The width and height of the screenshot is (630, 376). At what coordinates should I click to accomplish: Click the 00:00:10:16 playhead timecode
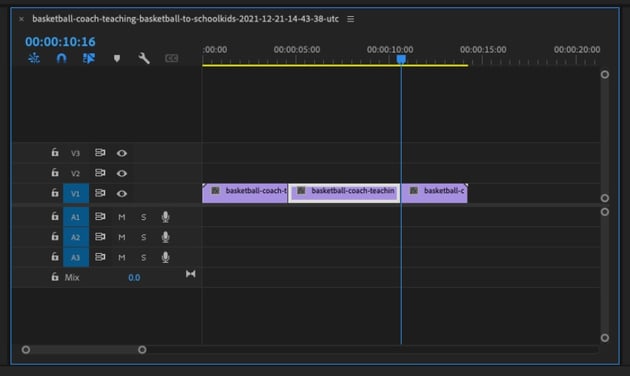(x=60, y=42)
